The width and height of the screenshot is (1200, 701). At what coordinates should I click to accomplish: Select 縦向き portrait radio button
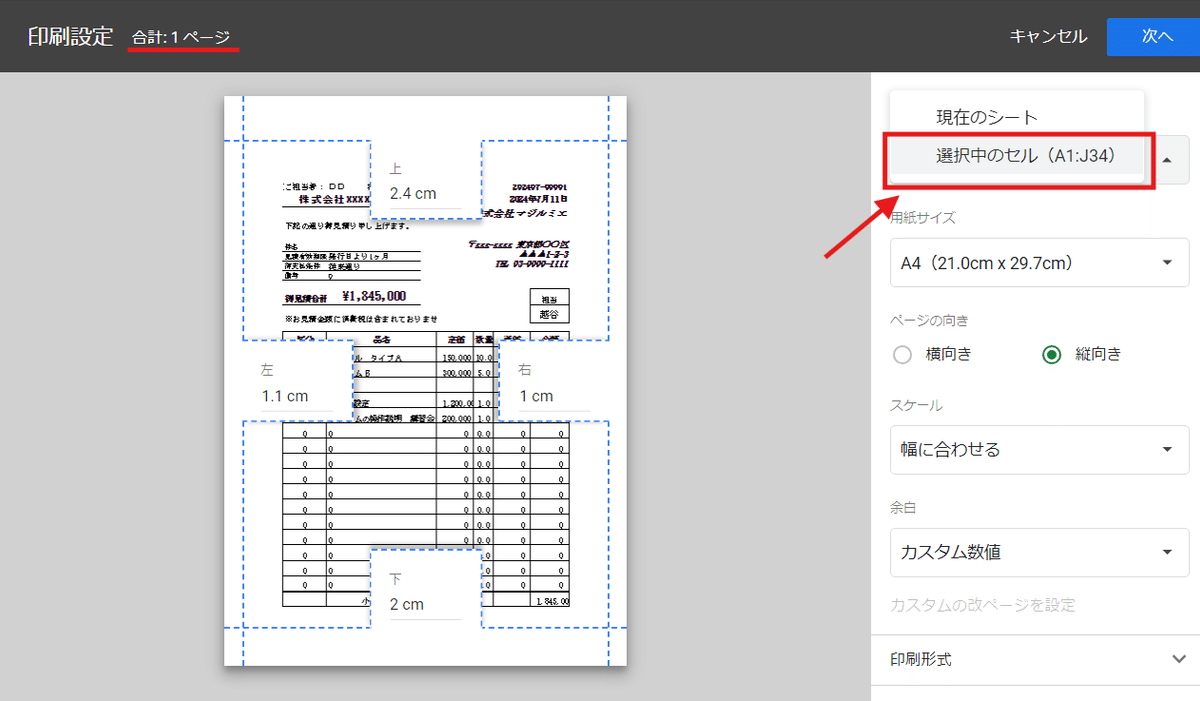pos(1051,354)
